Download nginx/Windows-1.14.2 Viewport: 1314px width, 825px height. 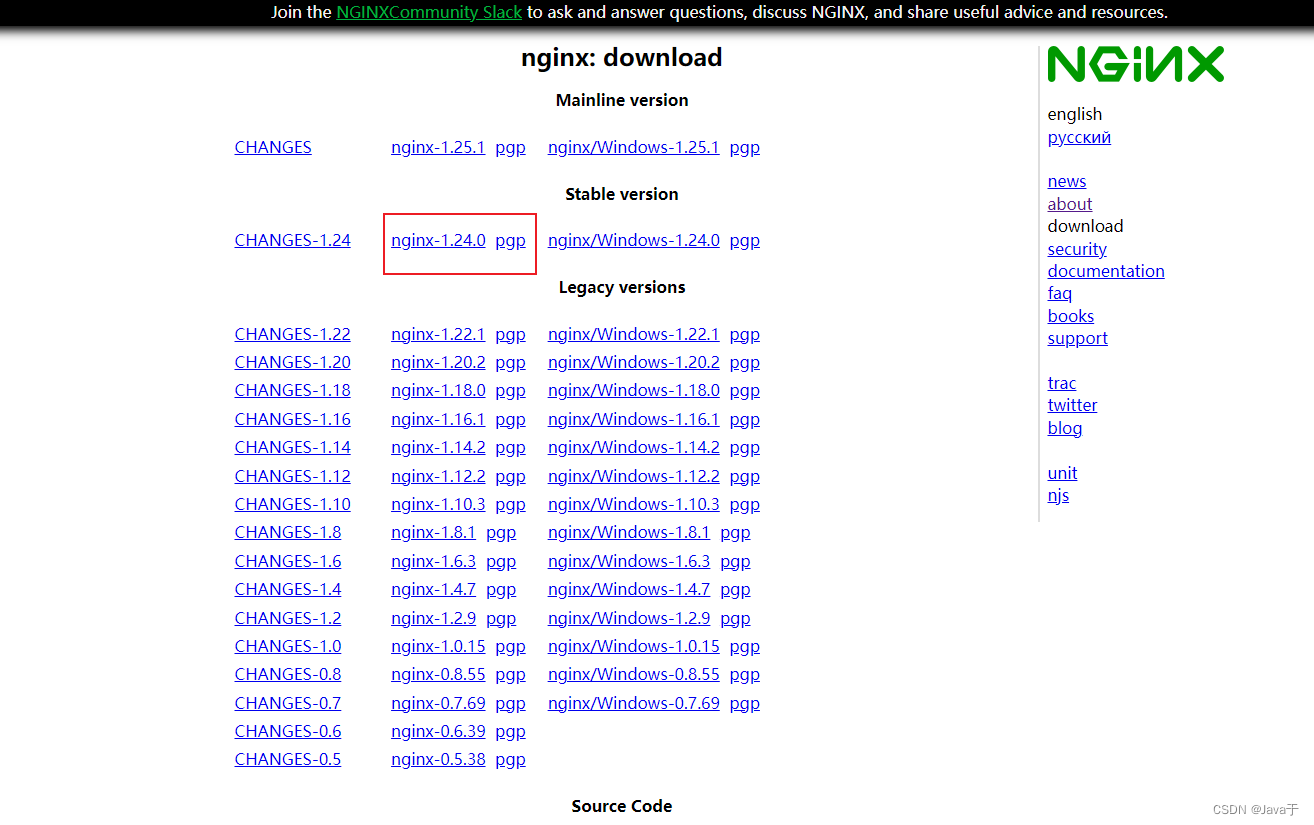[634, 447]
